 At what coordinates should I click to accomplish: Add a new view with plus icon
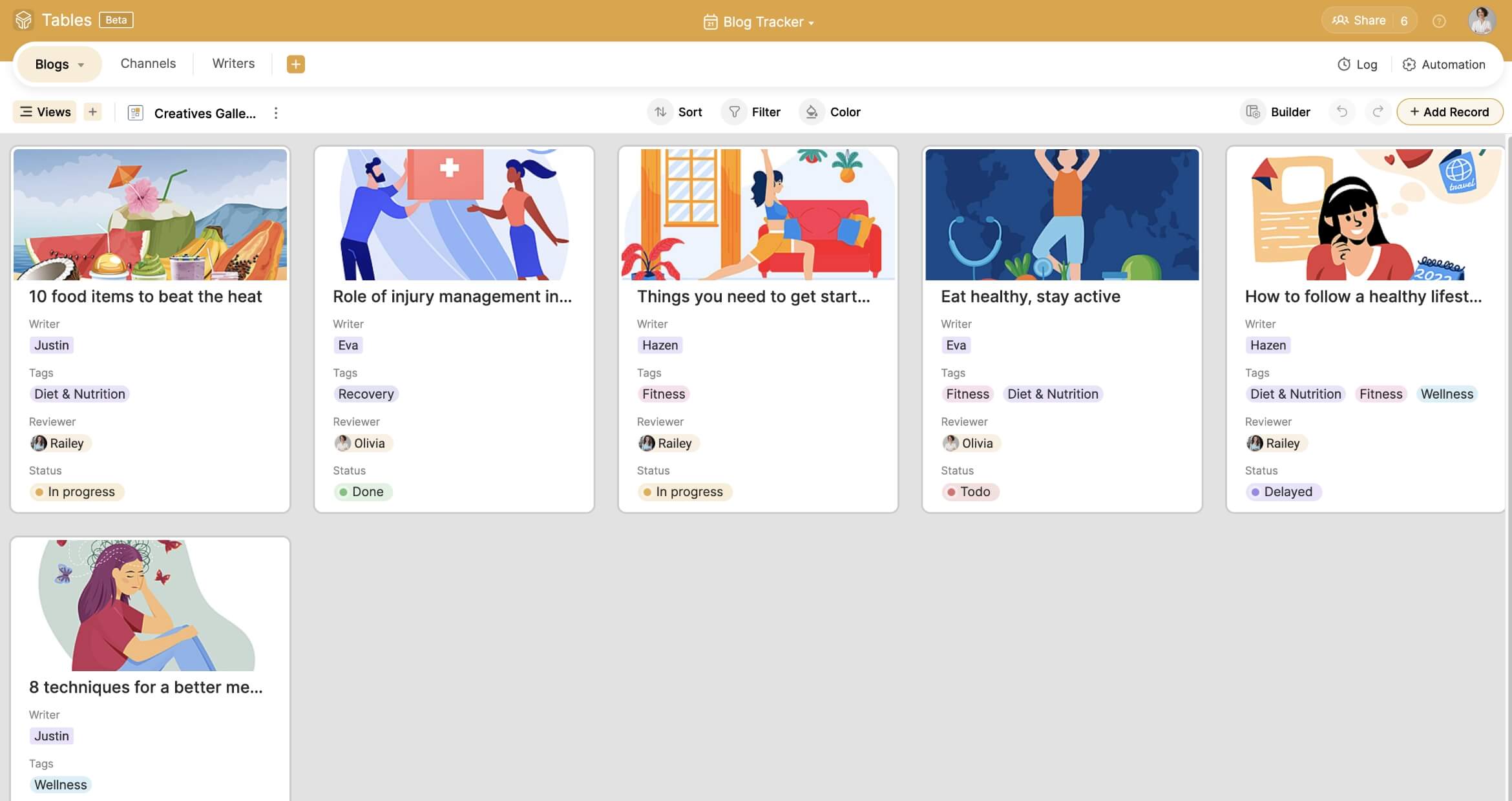pos(92,112)
